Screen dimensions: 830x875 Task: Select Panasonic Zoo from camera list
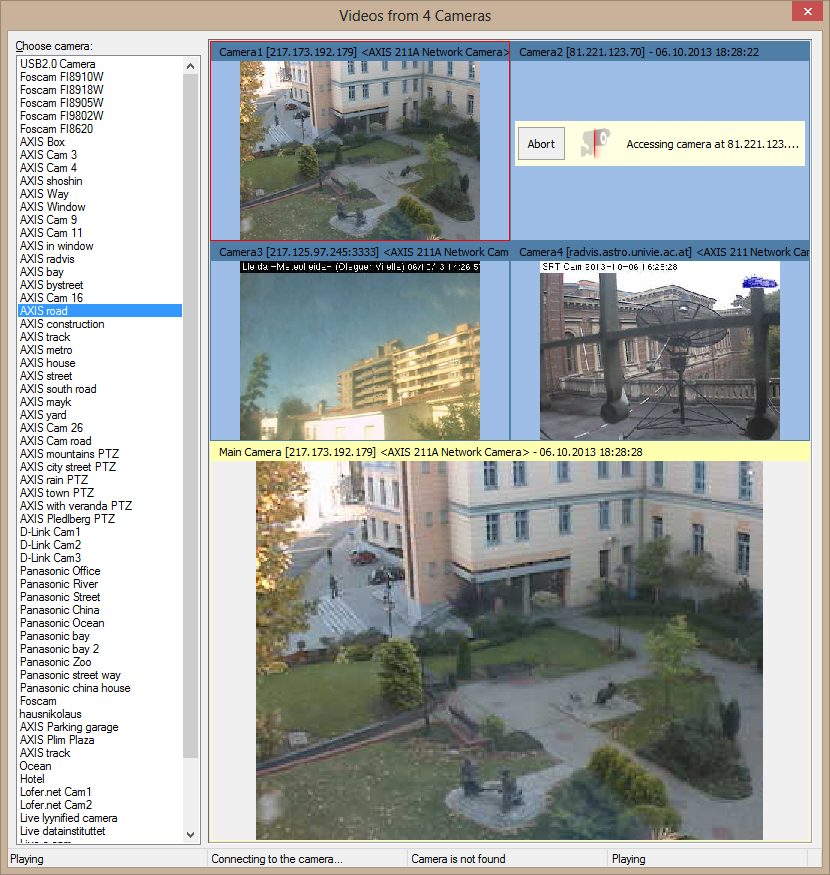tap(55, 662)
